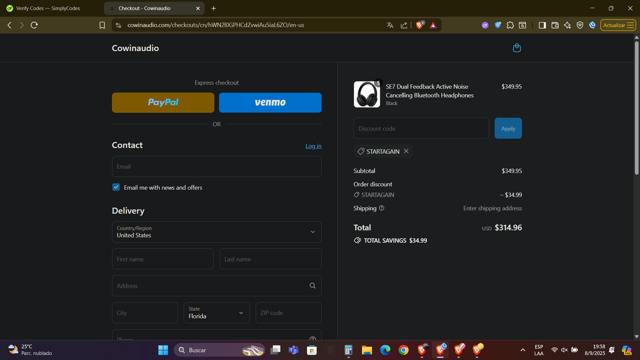This screenshot has width=640, height=360.
Task: Open the Actualizar browser menu
Action: point(618,25)
